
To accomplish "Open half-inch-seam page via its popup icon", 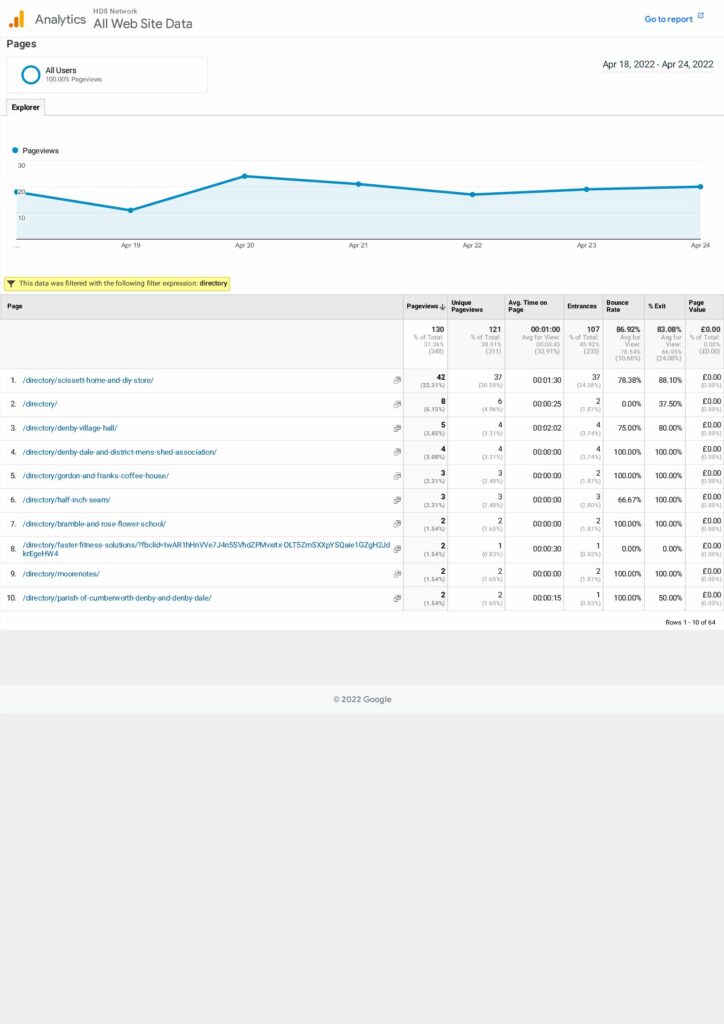I will (x=397, y=500).
